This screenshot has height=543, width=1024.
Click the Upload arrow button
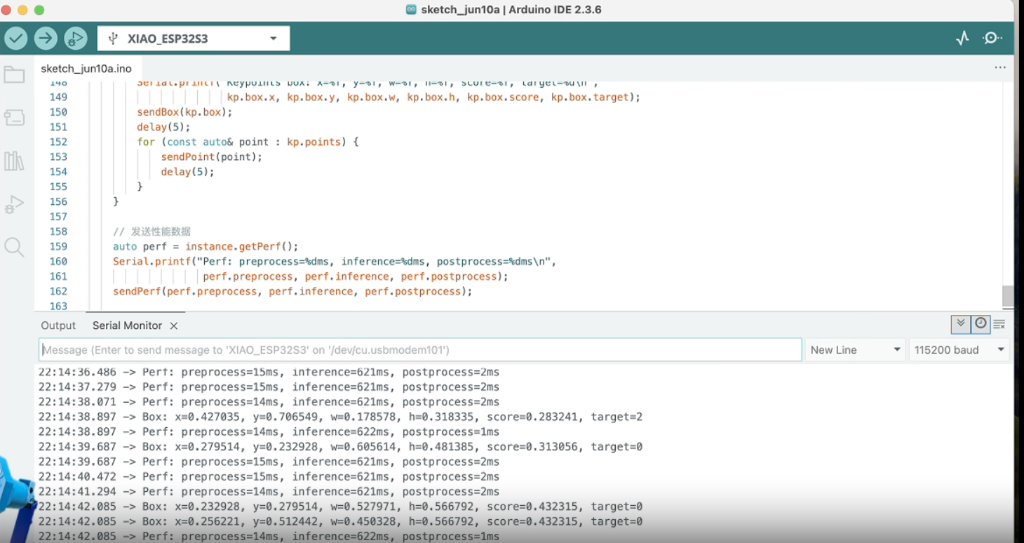(x=46, y=39)
